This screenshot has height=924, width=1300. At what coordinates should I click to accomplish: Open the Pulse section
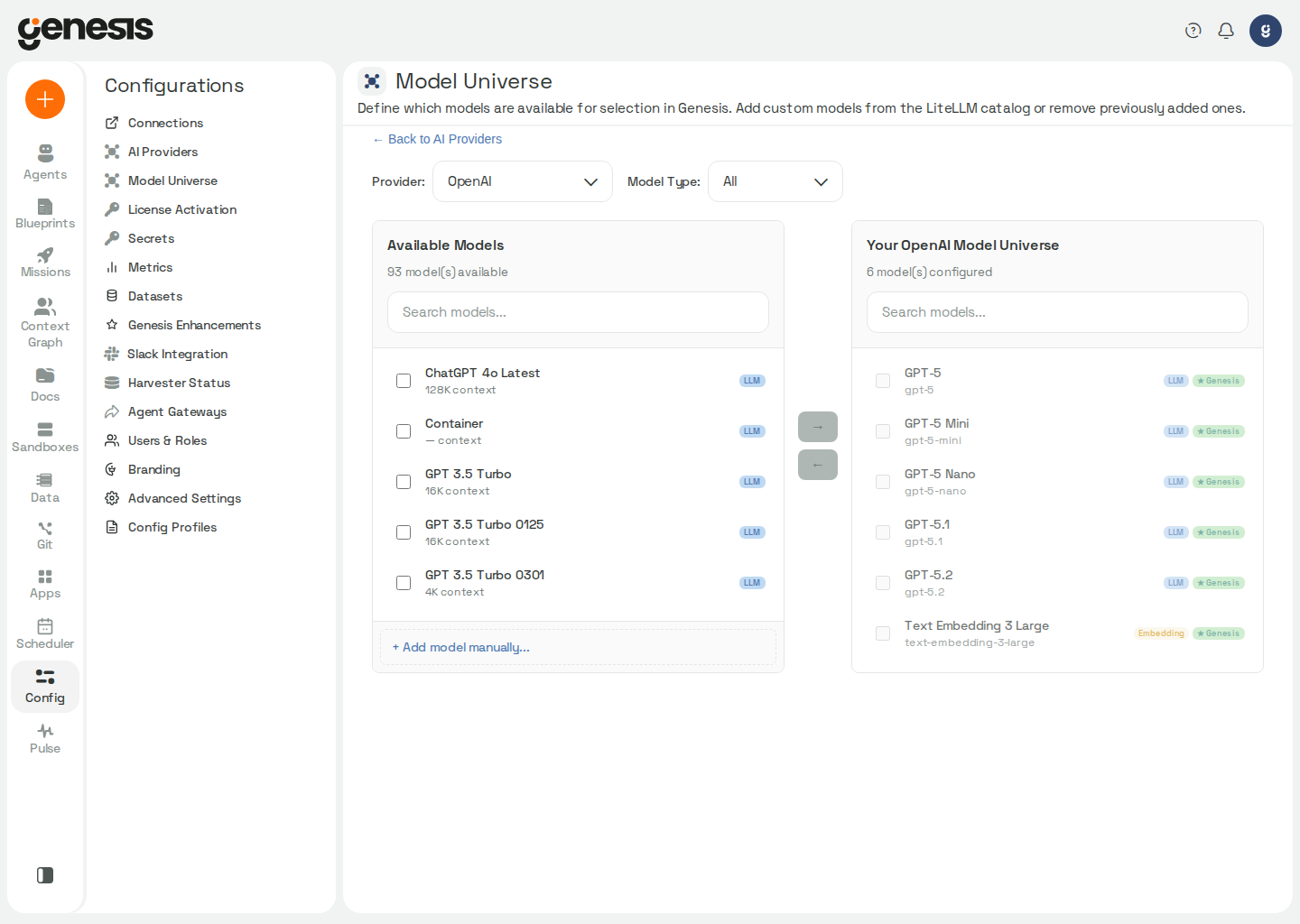45,738
